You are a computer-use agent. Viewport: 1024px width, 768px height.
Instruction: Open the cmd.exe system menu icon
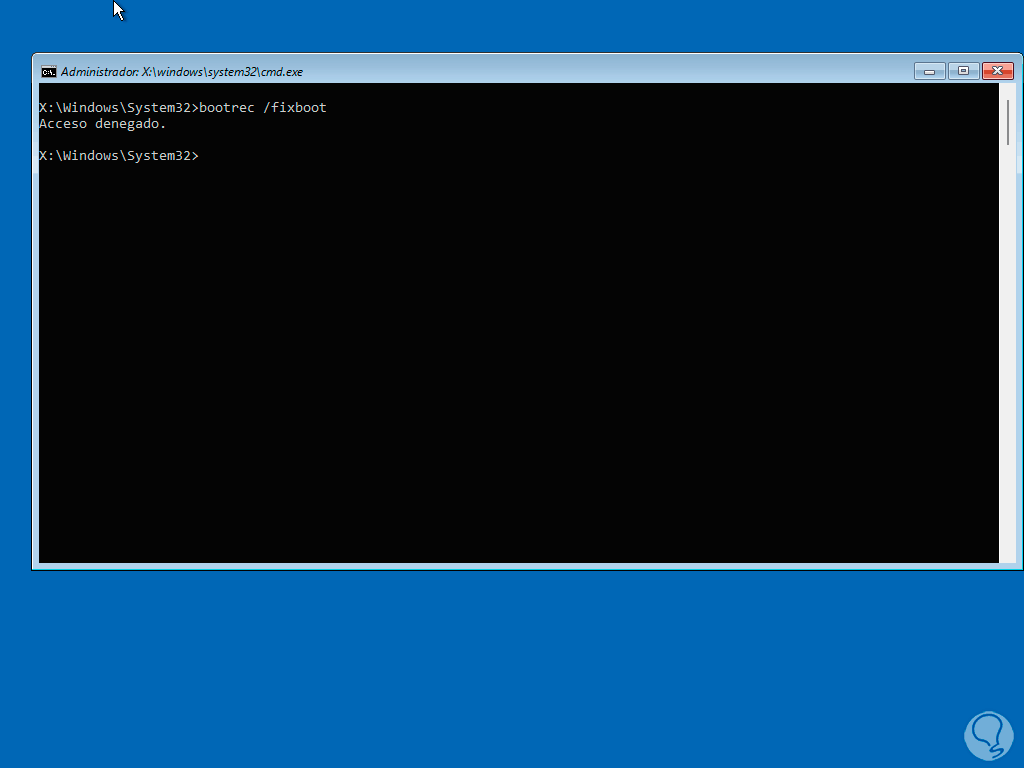pos(48,72)
